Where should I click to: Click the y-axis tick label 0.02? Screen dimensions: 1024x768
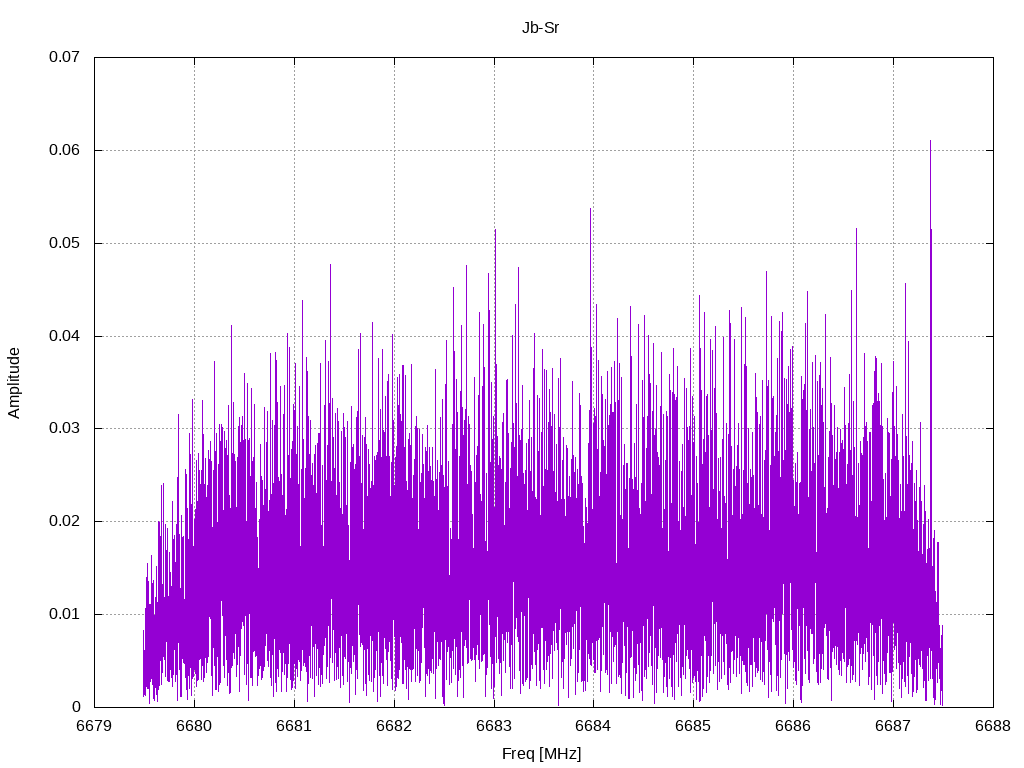(64, 521)
